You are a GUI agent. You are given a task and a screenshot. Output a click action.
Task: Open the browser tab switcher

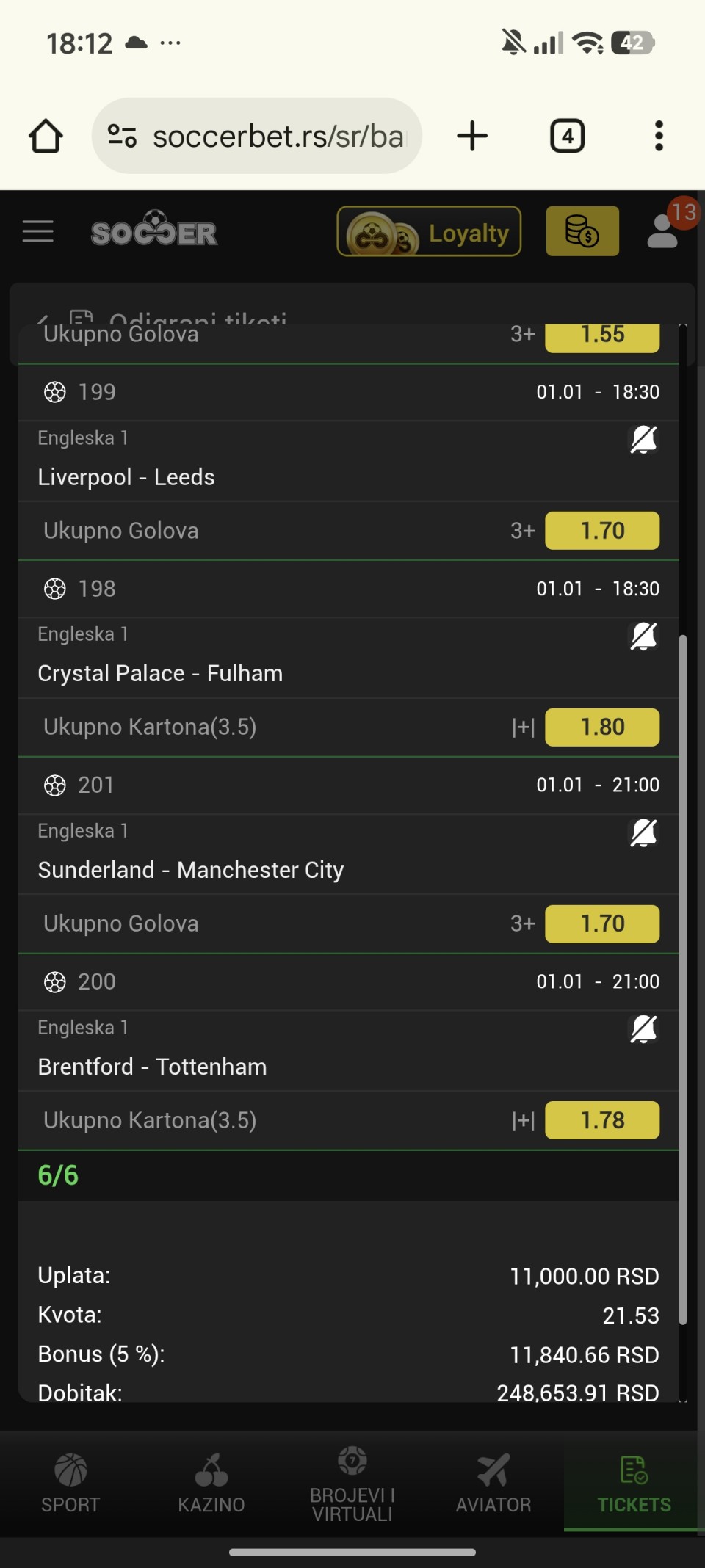tap(567, 137)
